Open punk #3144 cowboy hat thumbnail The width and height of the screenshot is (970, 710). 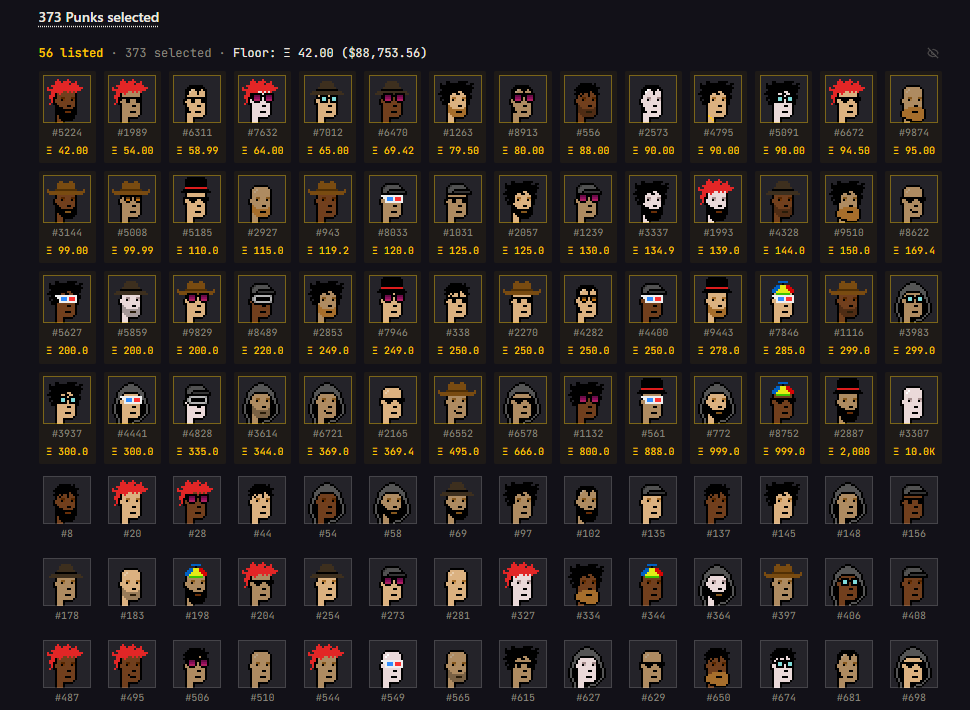(67, 199)
